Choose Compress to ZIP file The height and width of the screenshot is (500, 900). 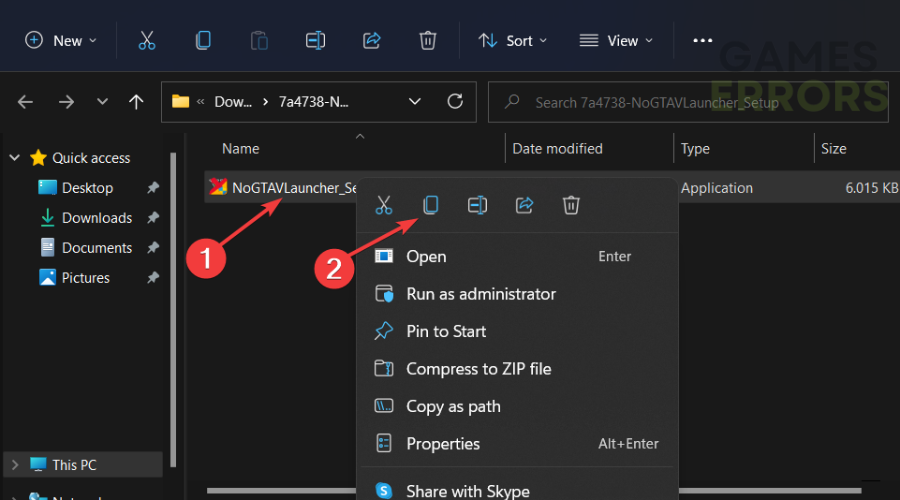coord(478,369)
